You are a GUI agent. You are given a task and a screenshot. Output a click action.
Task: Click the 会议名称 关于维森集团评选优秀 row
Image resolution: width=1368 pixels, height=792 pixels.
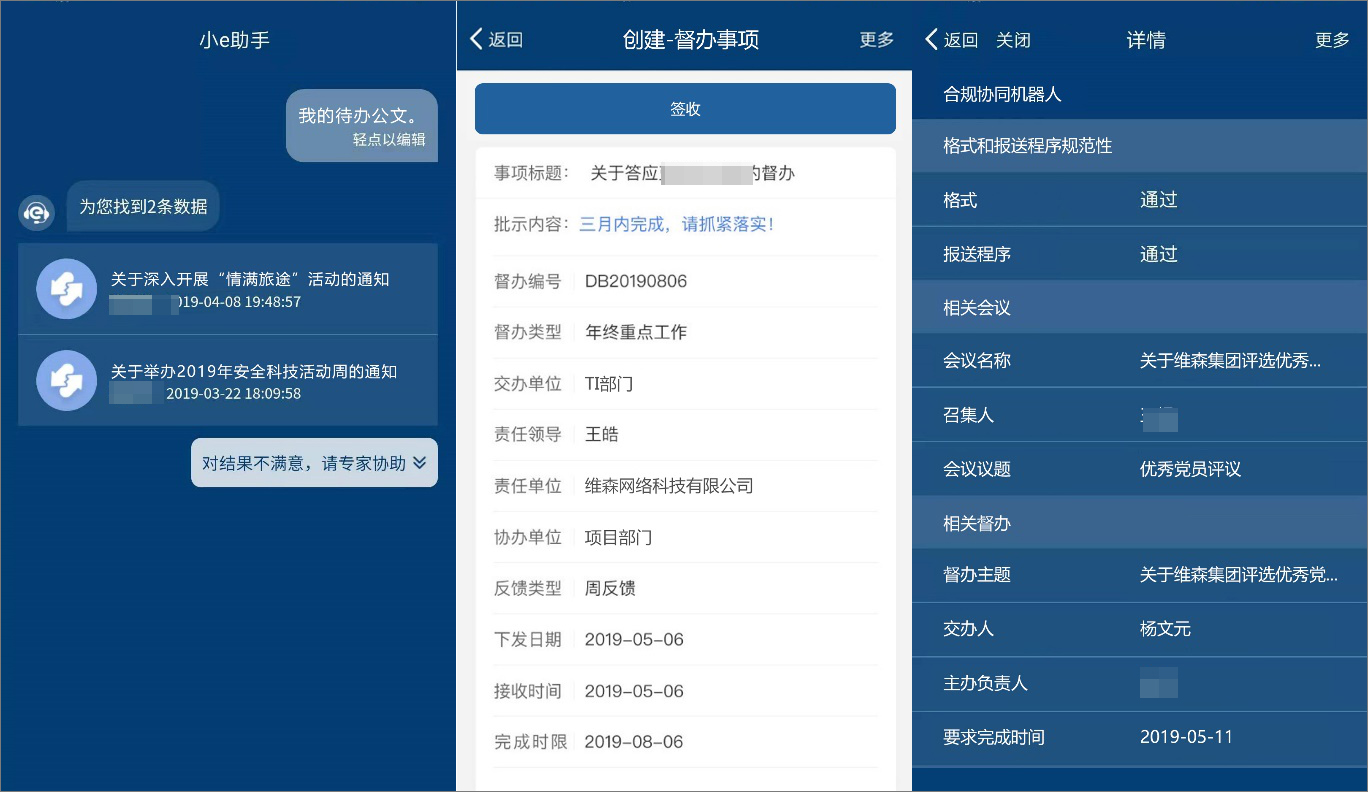pos(1140,360)
